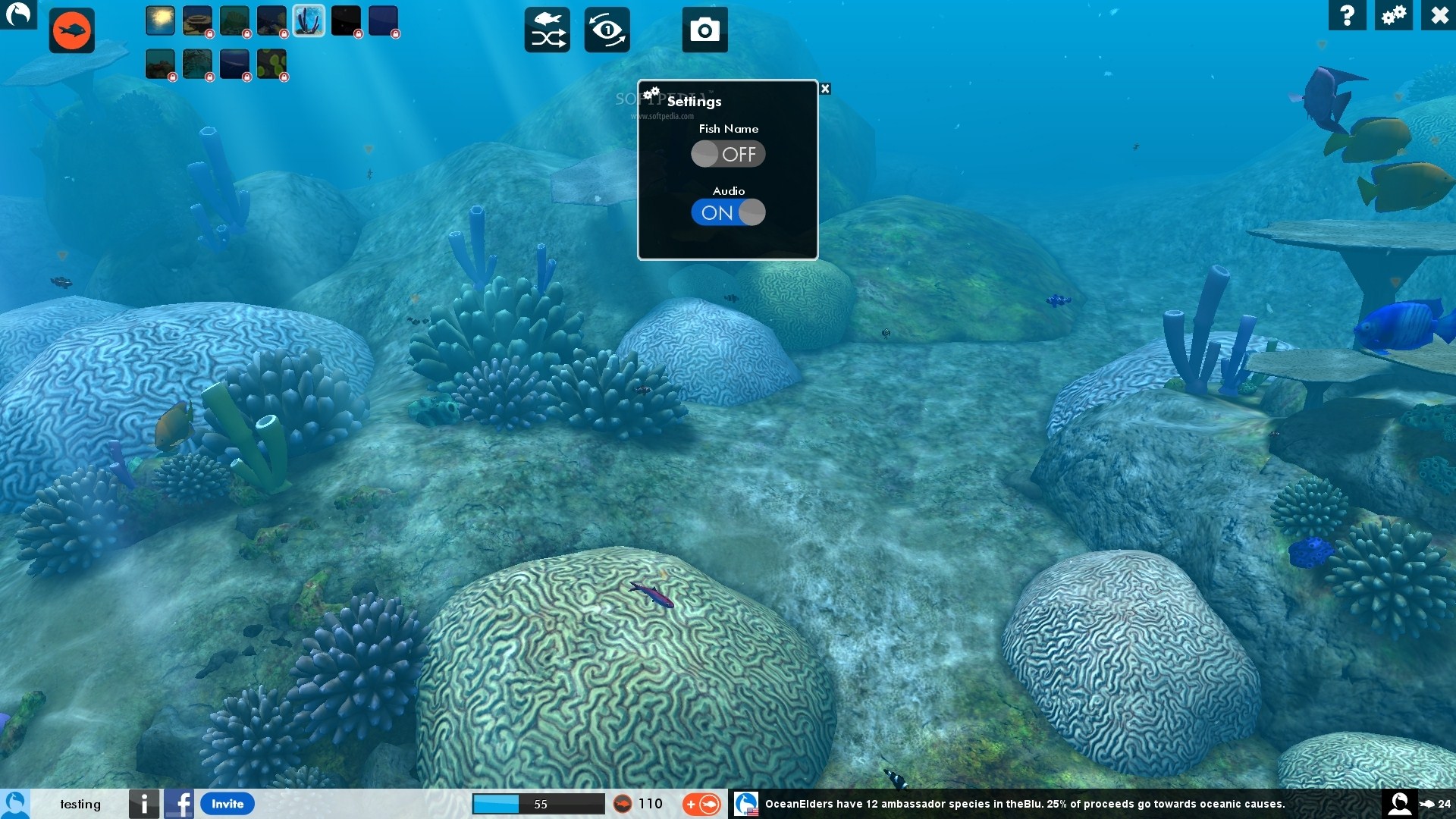The height and width of the screenshot is (819, 1456).
Task: Close the application with the top-right X
Action: [x=1439, y=14]
